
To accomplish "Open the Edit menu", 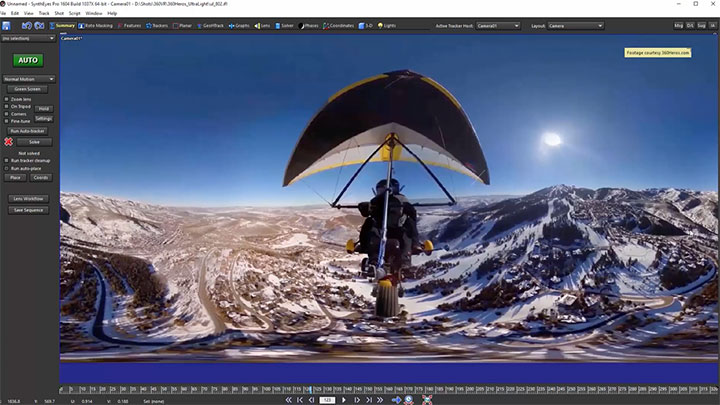I will [x=15, y=13].
